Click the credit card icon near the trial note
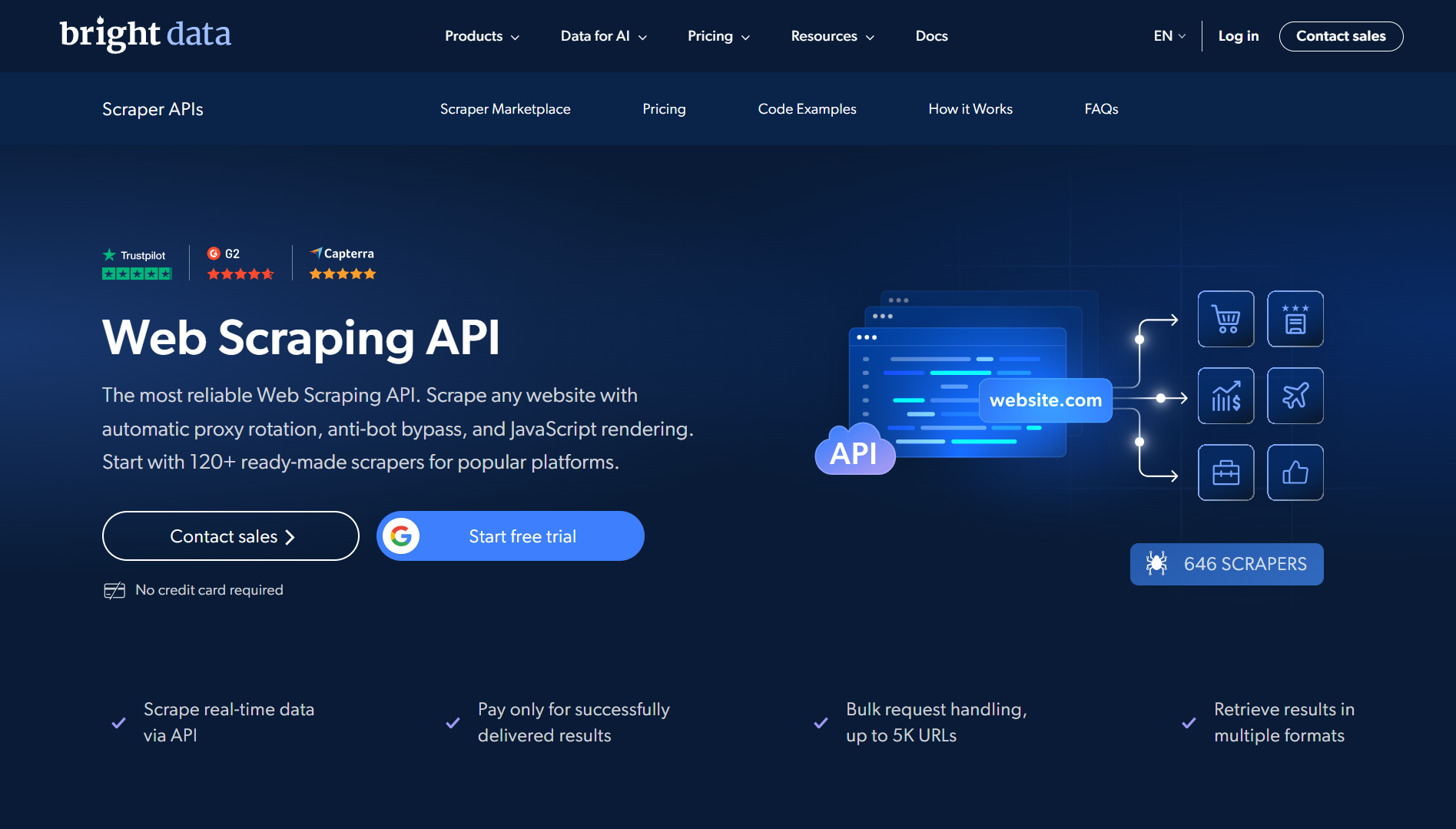Viewport: 1456px width, 829px height. (x=114, y=589)
